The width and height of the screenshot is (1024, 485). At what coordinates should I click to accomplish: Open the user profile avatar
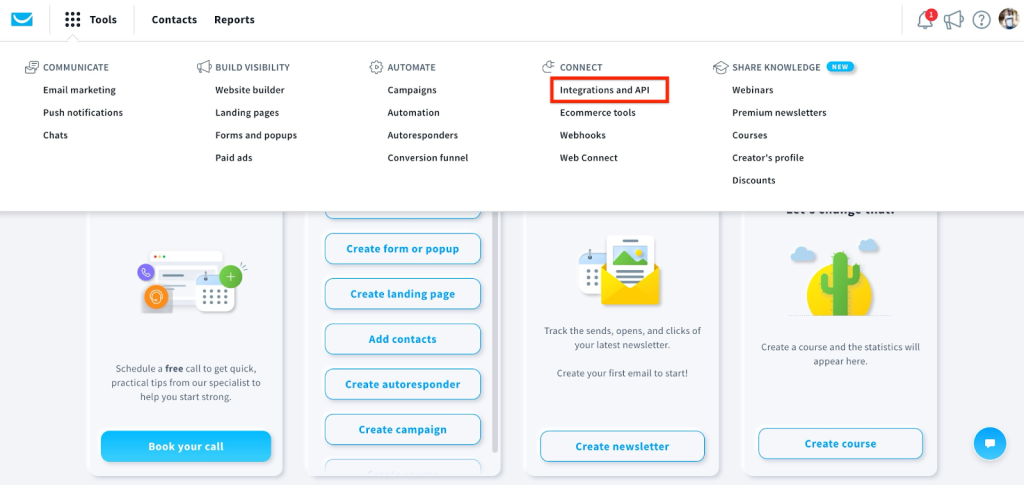[x=1007, y=20]
